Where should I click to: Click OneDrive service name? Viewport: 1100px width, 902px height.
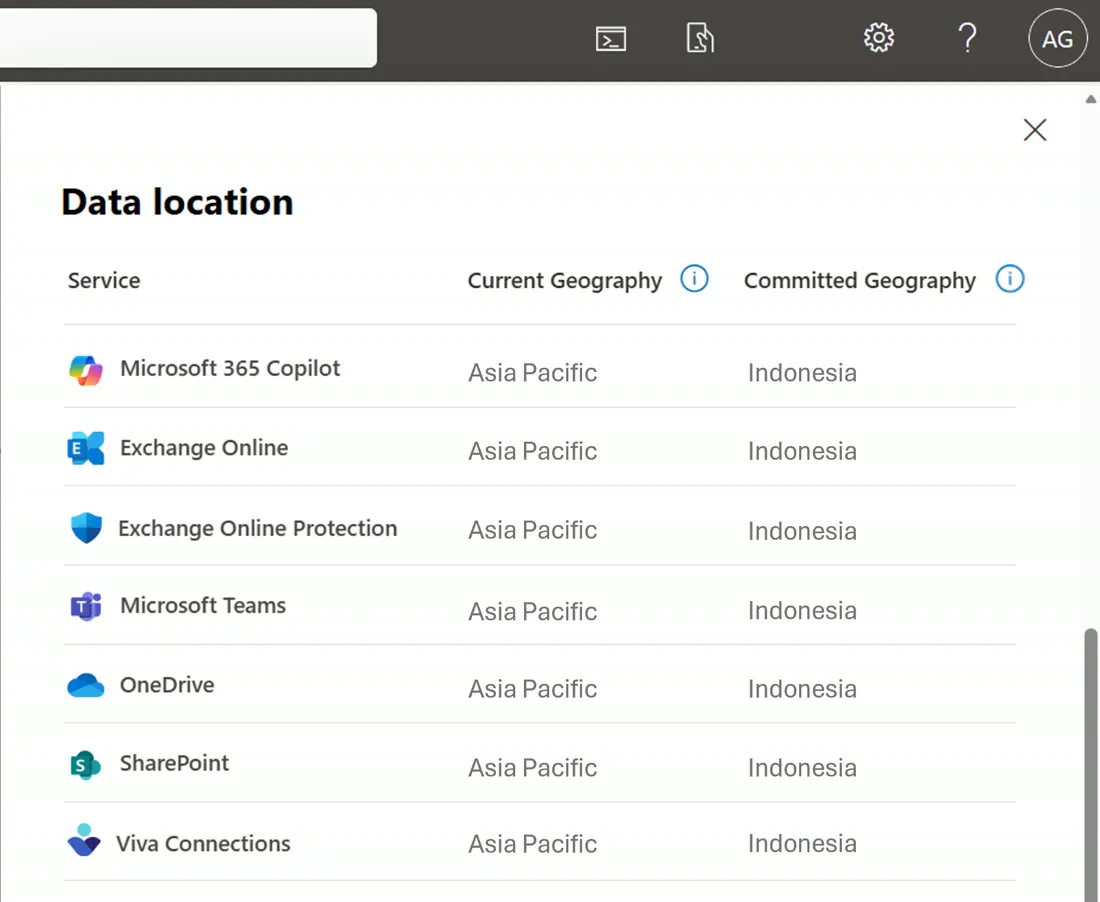pyautogui.click(x=167, y=685)
